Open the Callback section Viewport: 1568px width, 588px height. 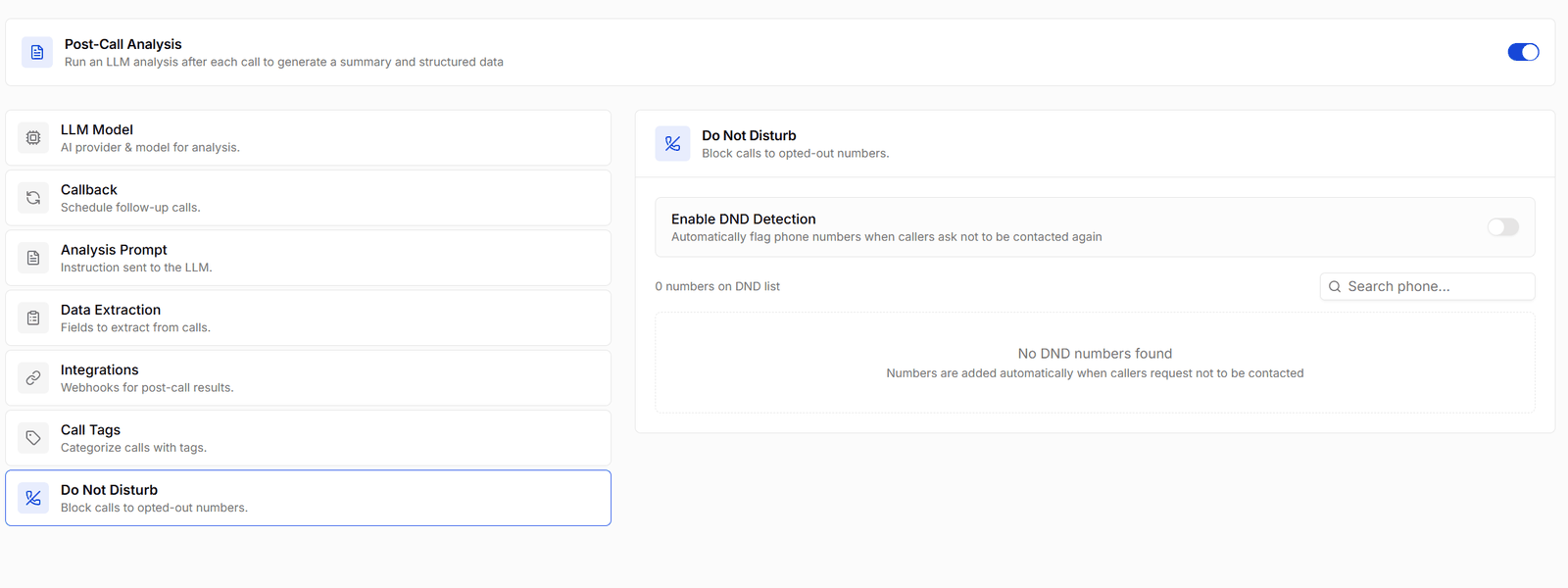click(x=308, y=198)
